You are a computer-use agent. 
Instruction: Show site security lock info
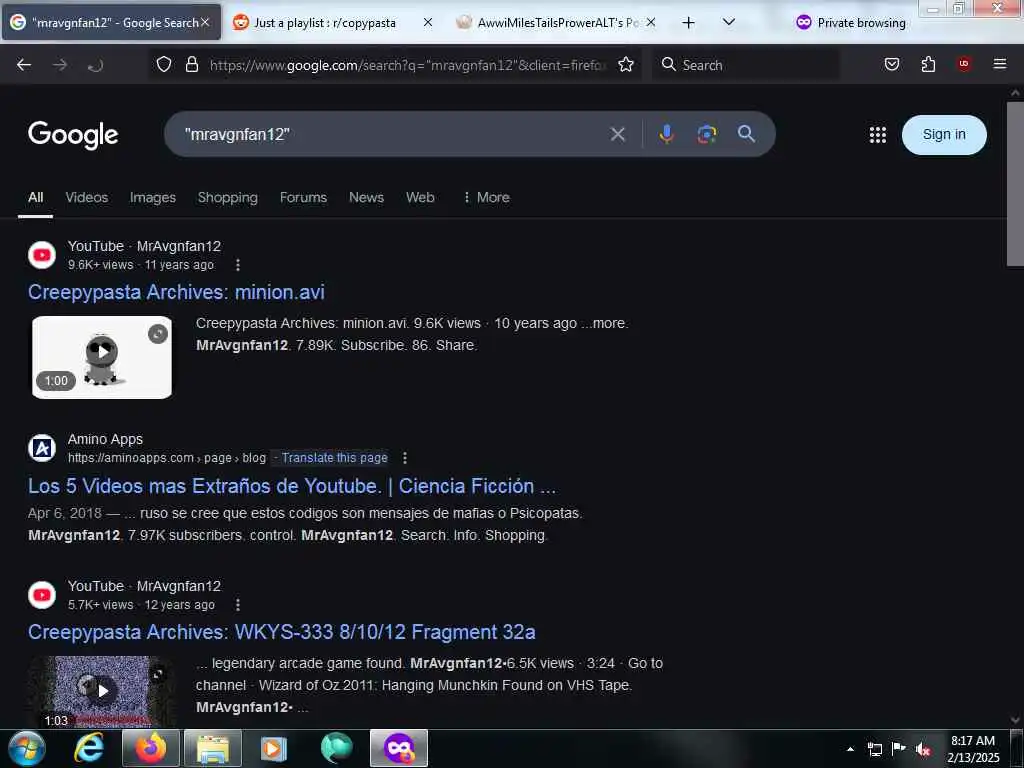tap(191, 65)
